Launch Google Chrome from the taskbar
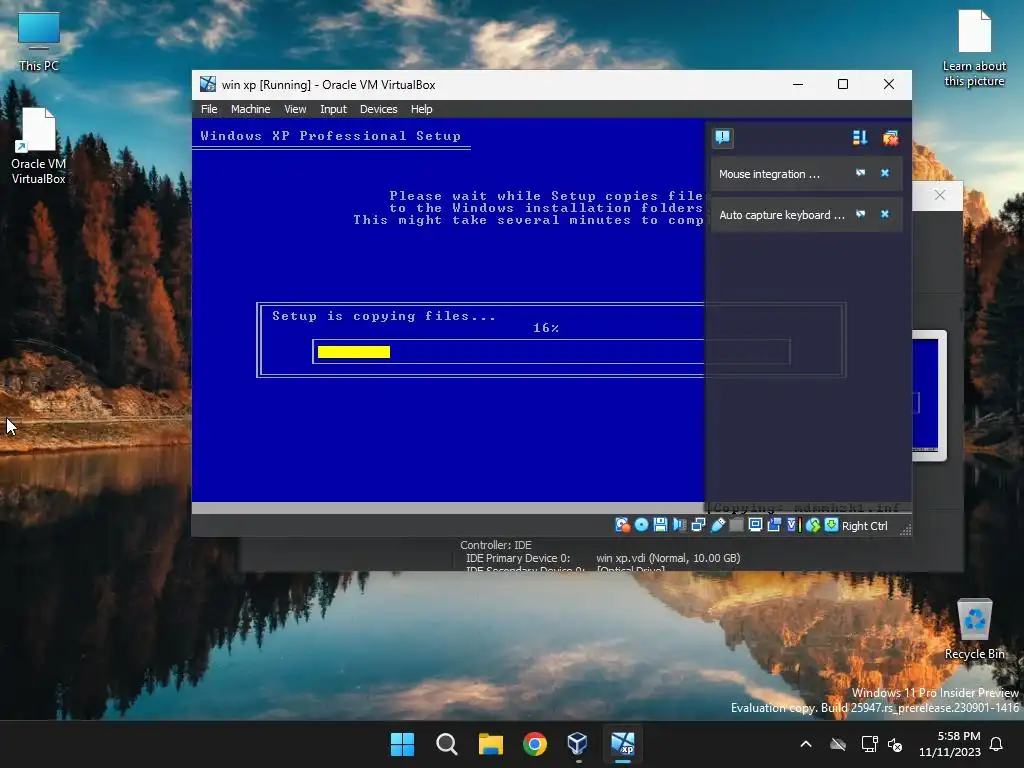1024x768 pixels. pyautogui.click(x=535, y=744)
